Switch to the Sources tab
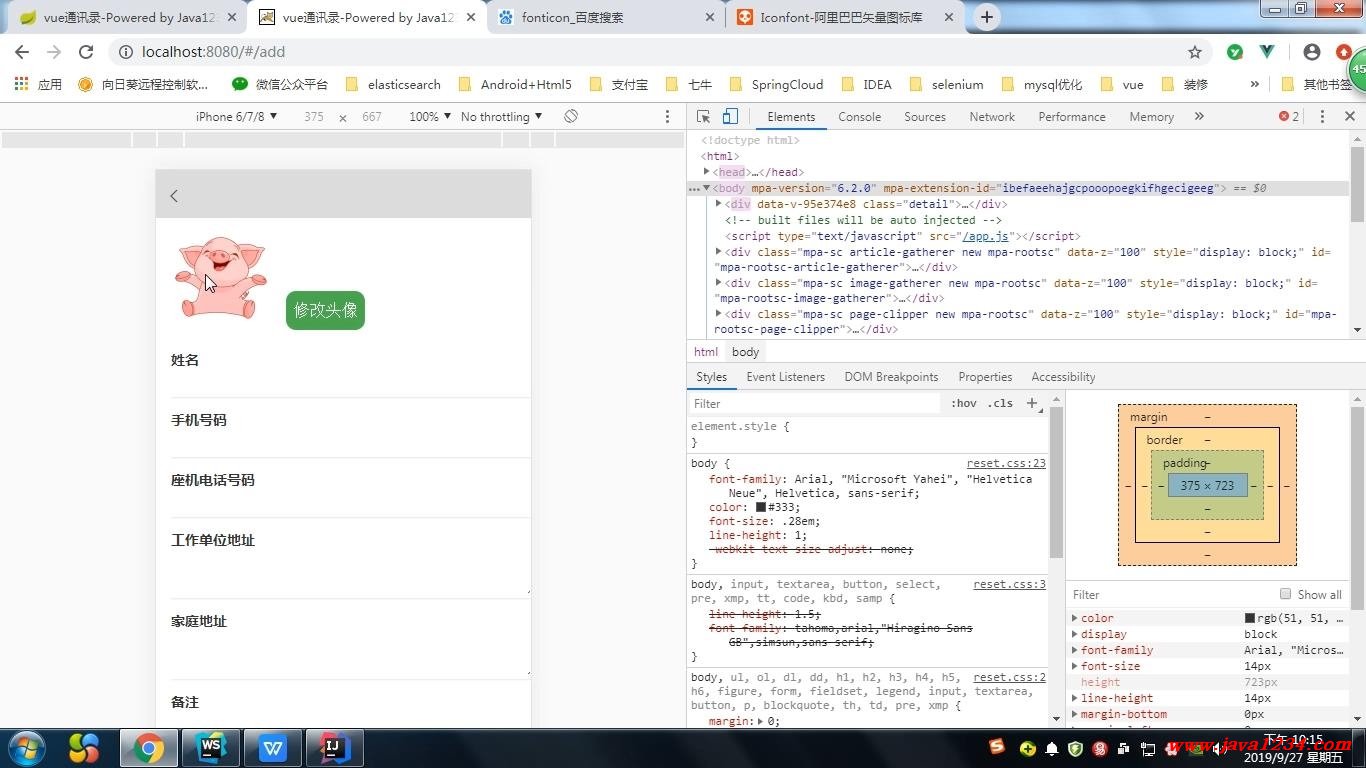The image size is (1366, 768). coord(924,116)
